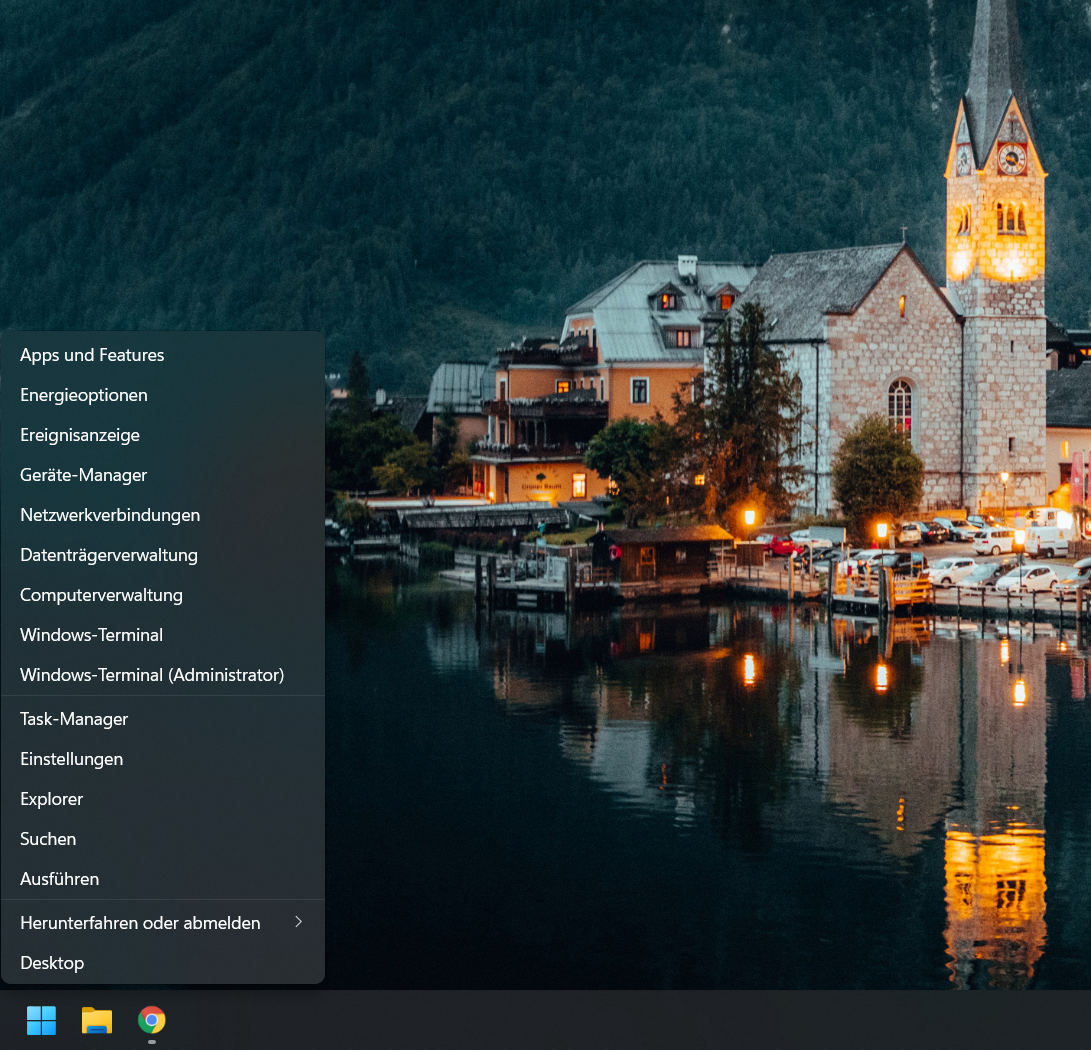The width and height of the screenshot is (1091, 1050).
Task: Expand Herunterfahren oder abmelden submenu
Action: (164, 923)
